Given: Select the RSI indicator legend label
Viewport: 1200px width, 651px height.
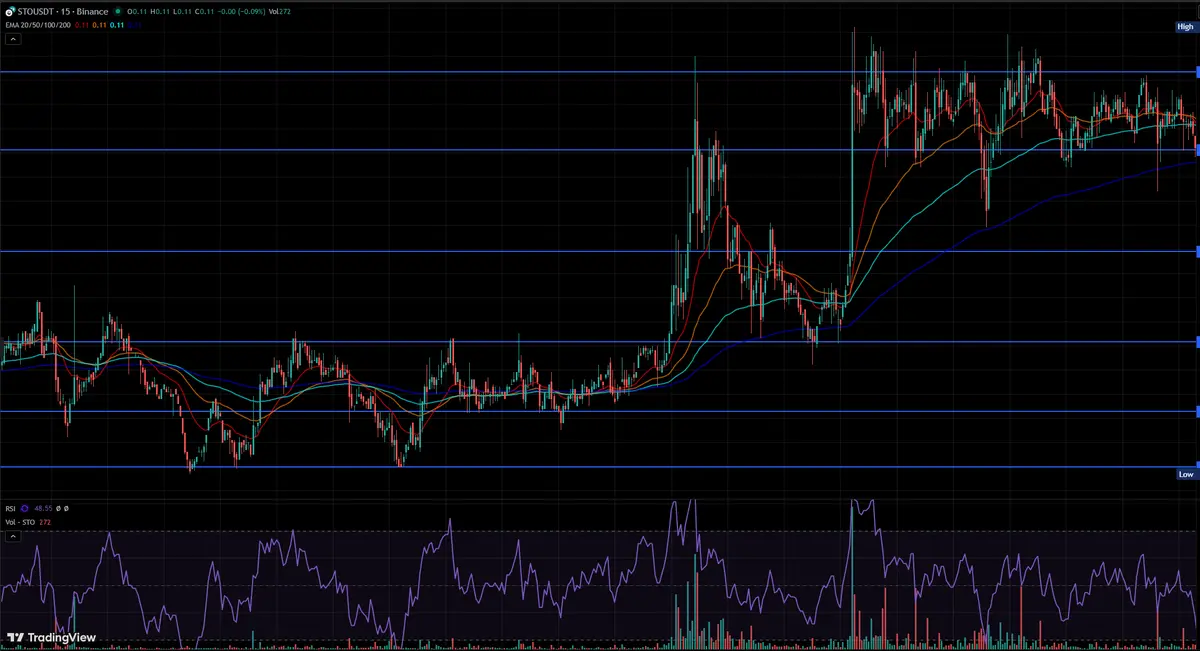Looking at the screenshot, I should [10, 509].
